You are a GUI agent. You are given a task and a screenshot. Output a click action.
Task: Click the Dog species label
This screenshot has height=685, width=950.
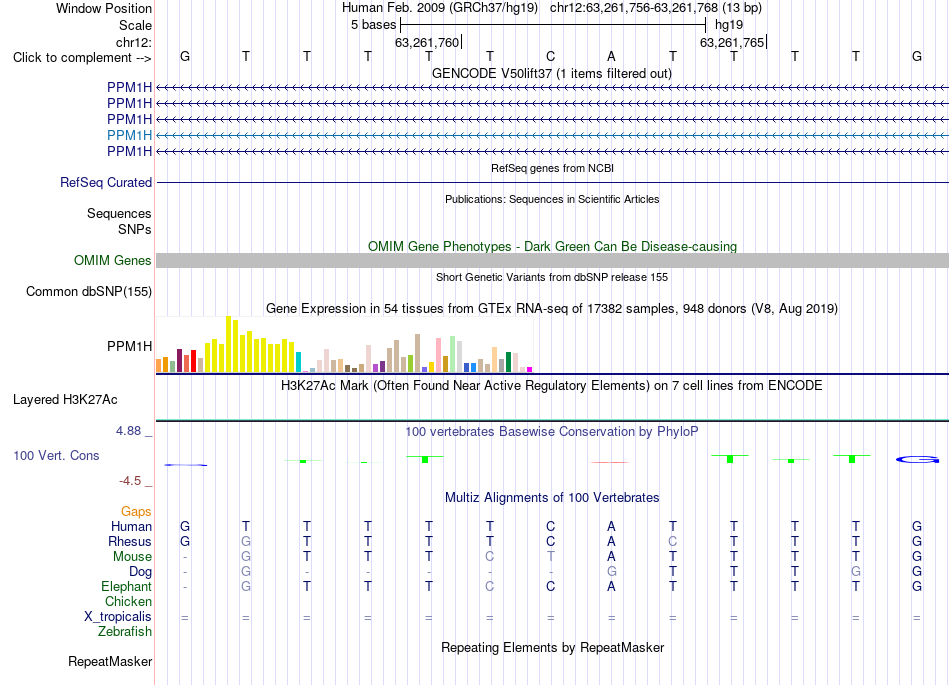tap(141, 572)
